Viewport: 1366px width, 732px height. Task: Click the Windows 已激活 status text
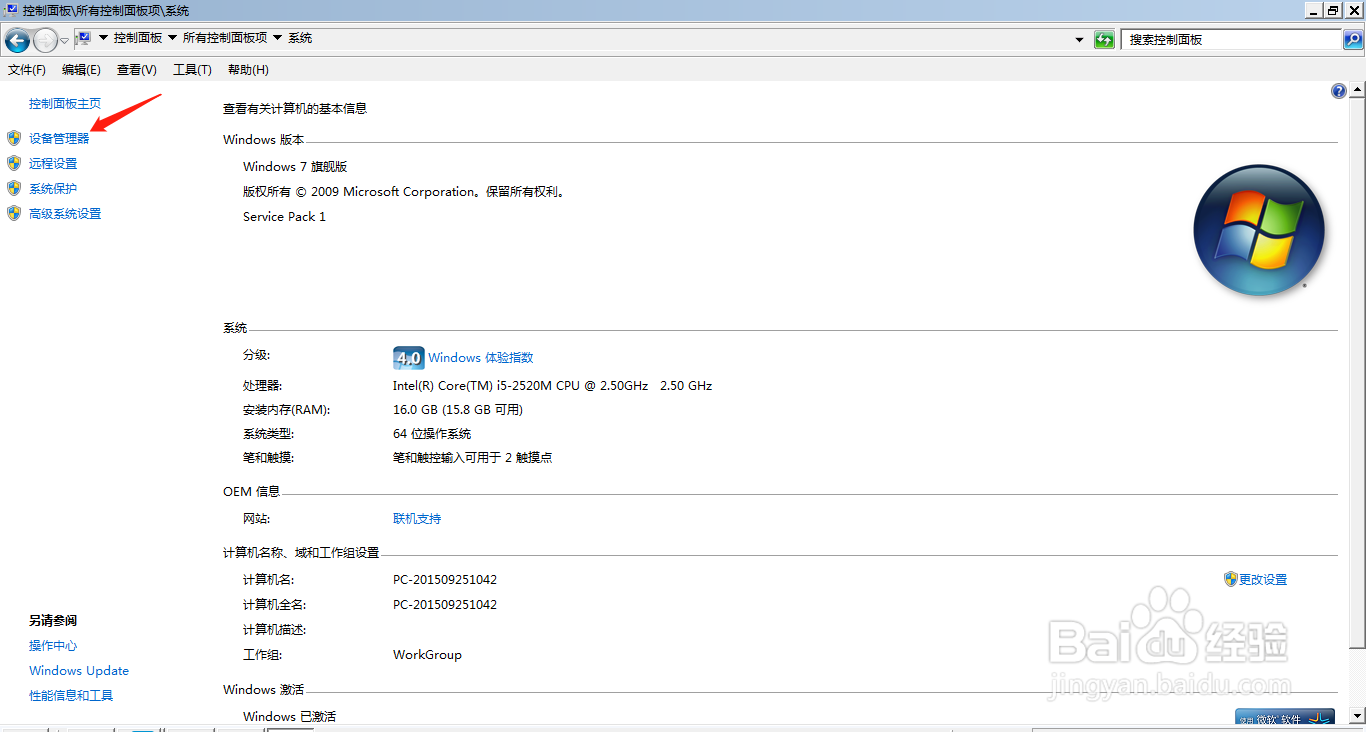click(289, 717)
